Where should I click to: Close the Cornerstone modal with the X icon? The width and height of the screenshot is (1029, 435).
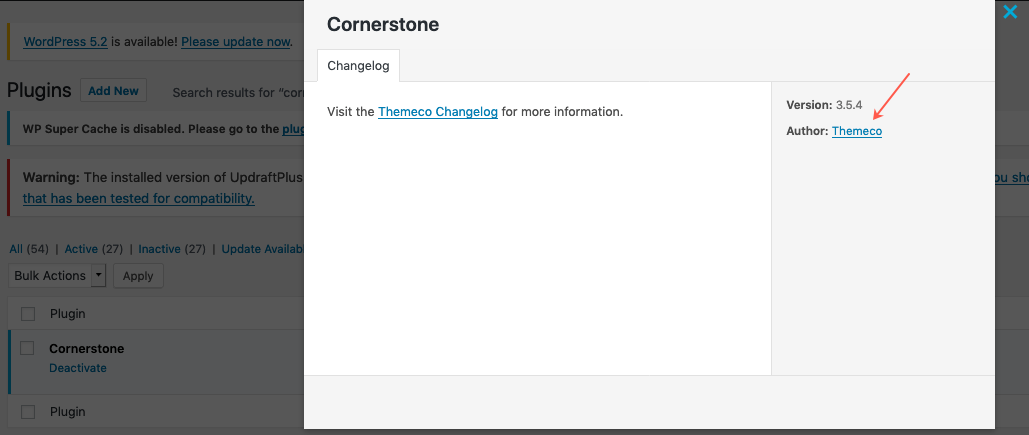pyautogui.click(x=1009, y=13)
